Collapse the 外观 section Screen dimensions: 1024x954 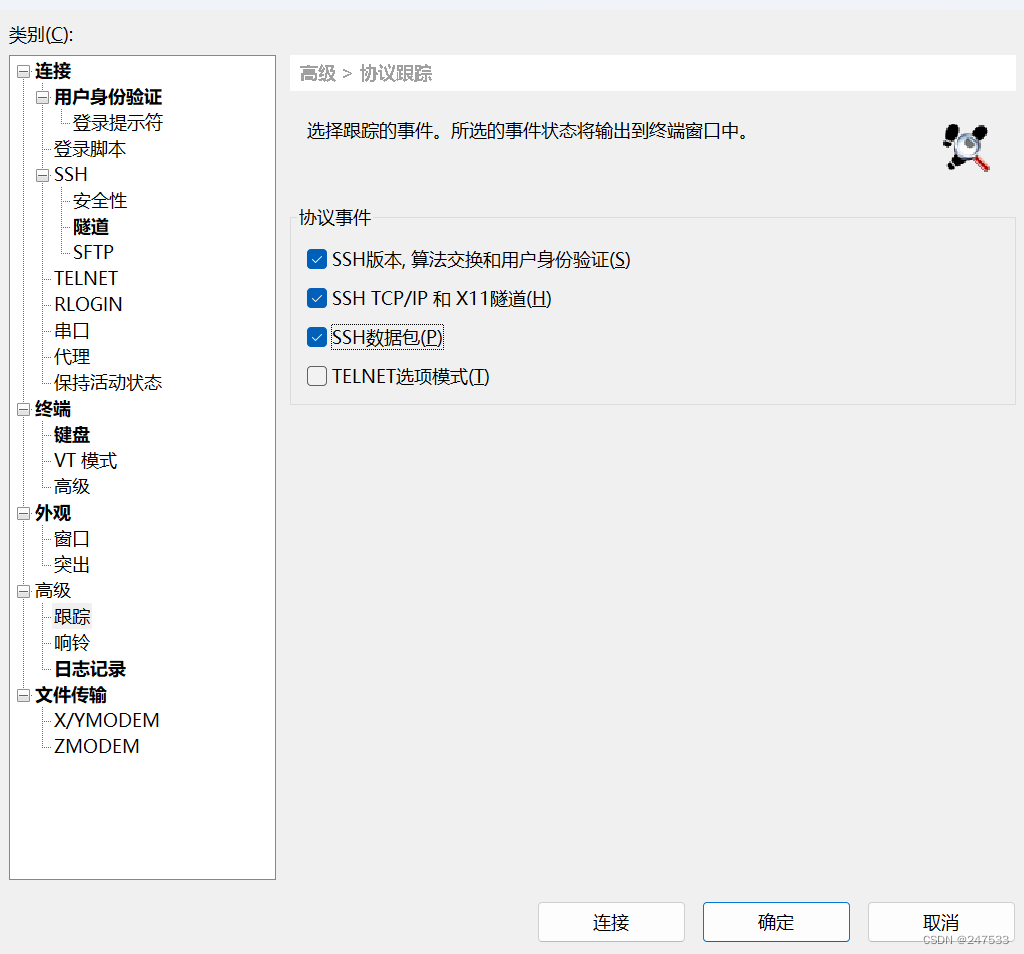click(x=22, y=512)
